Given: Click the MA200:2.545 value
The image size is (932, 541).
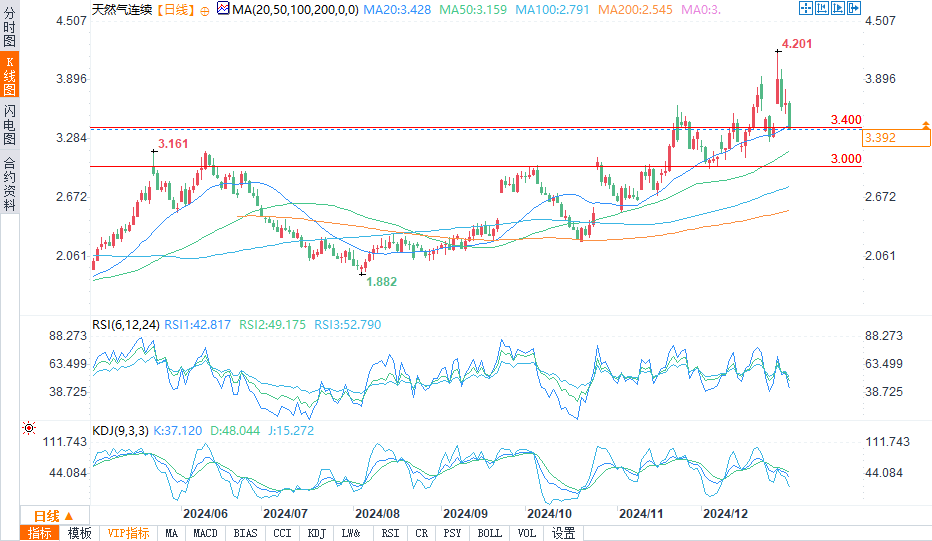Looking at the screenshot, I should click(x=635, y=10).
